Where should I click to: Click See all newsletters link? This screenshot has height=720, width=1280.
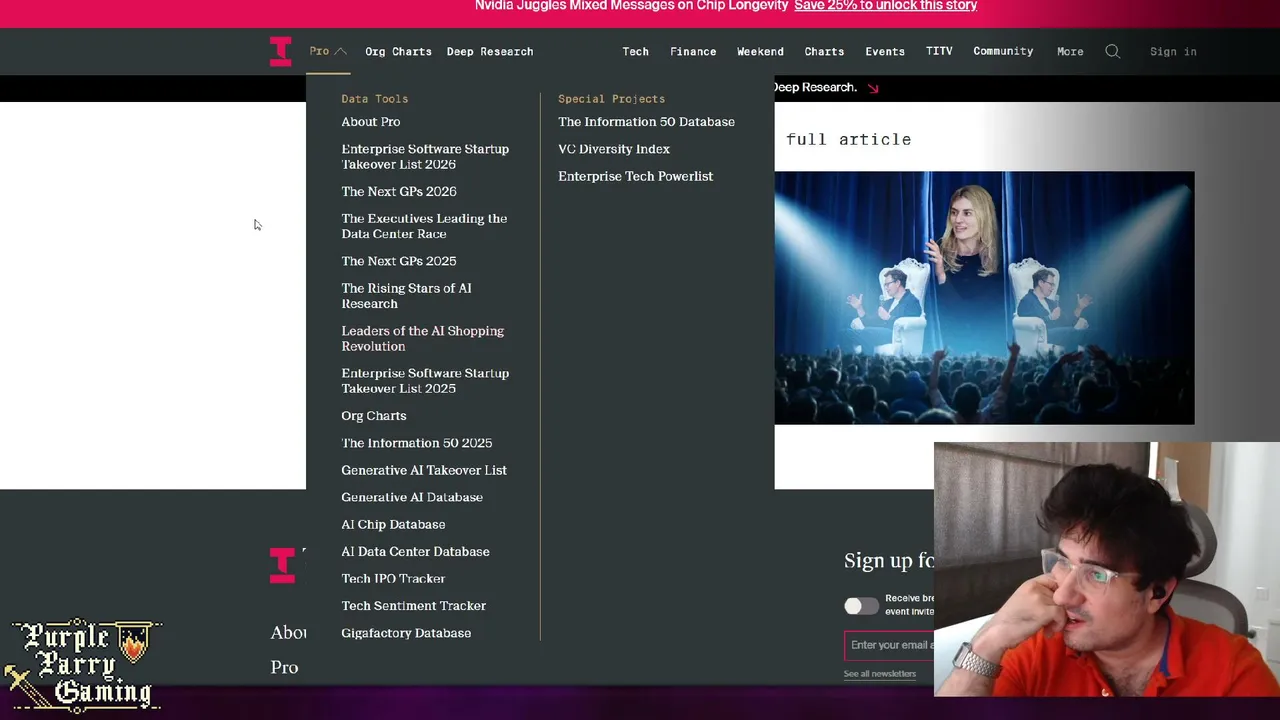(x=880, y=674)
